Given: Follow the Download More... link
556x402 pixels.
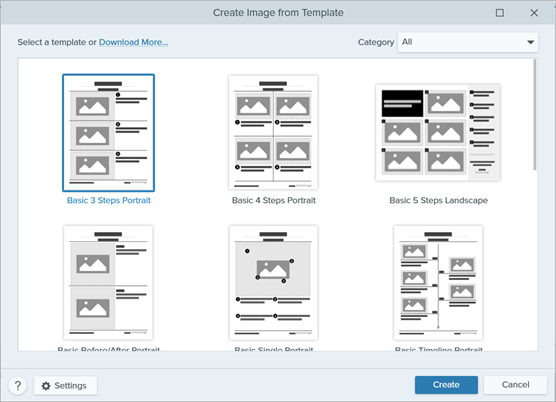Looking at the screenshot, I should click(x=133, y=42).
